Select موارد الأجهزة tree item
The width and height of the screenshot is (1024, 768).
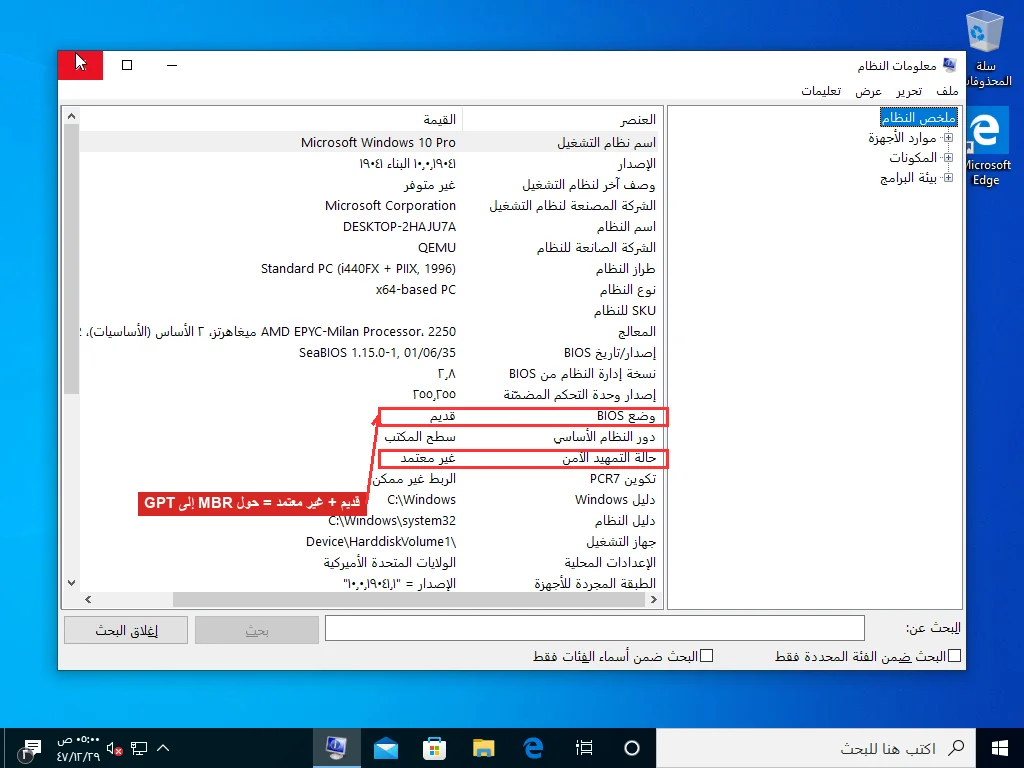tap(902, 138)
